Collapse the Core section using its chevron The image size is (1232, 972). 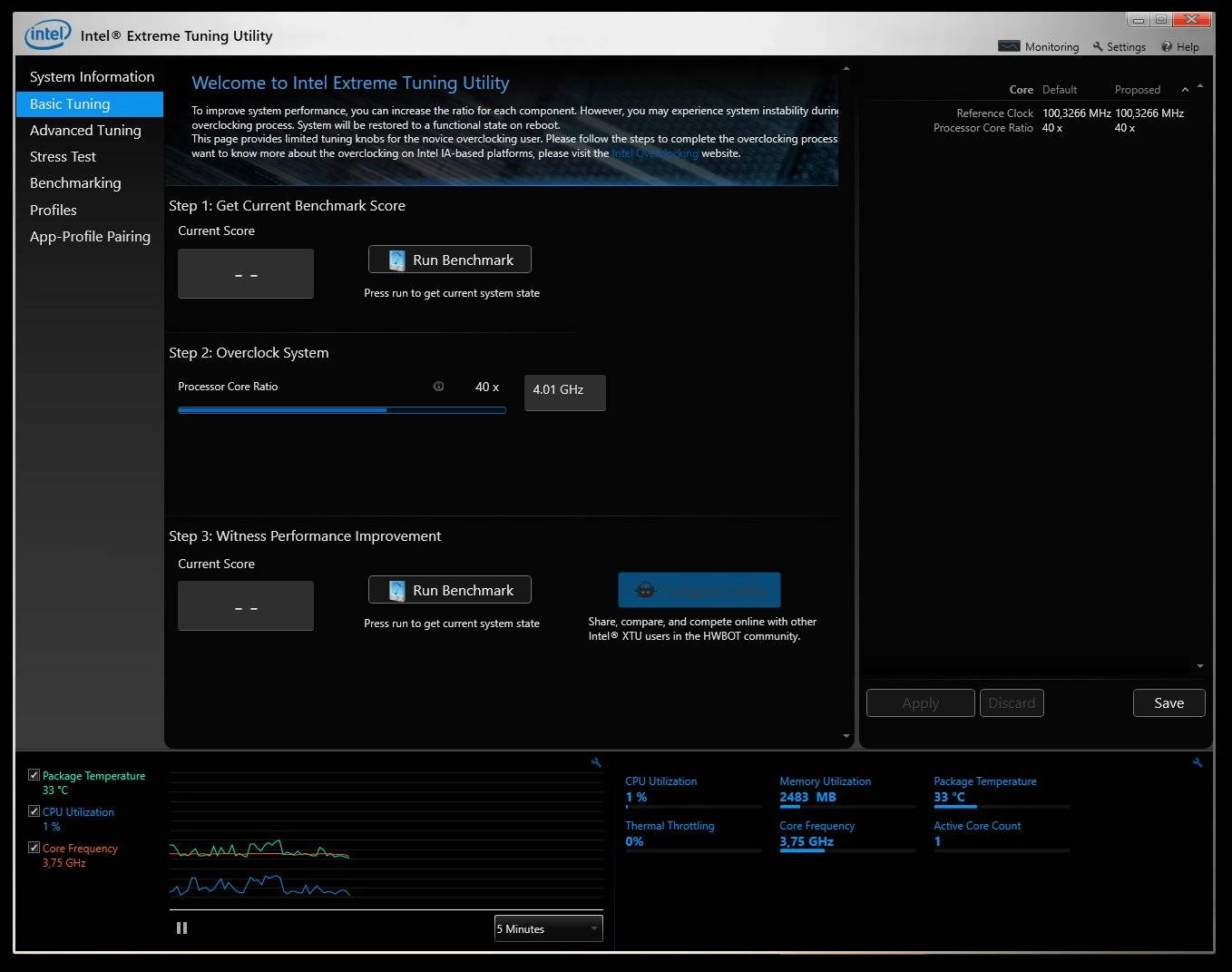tap(1186, 90)
